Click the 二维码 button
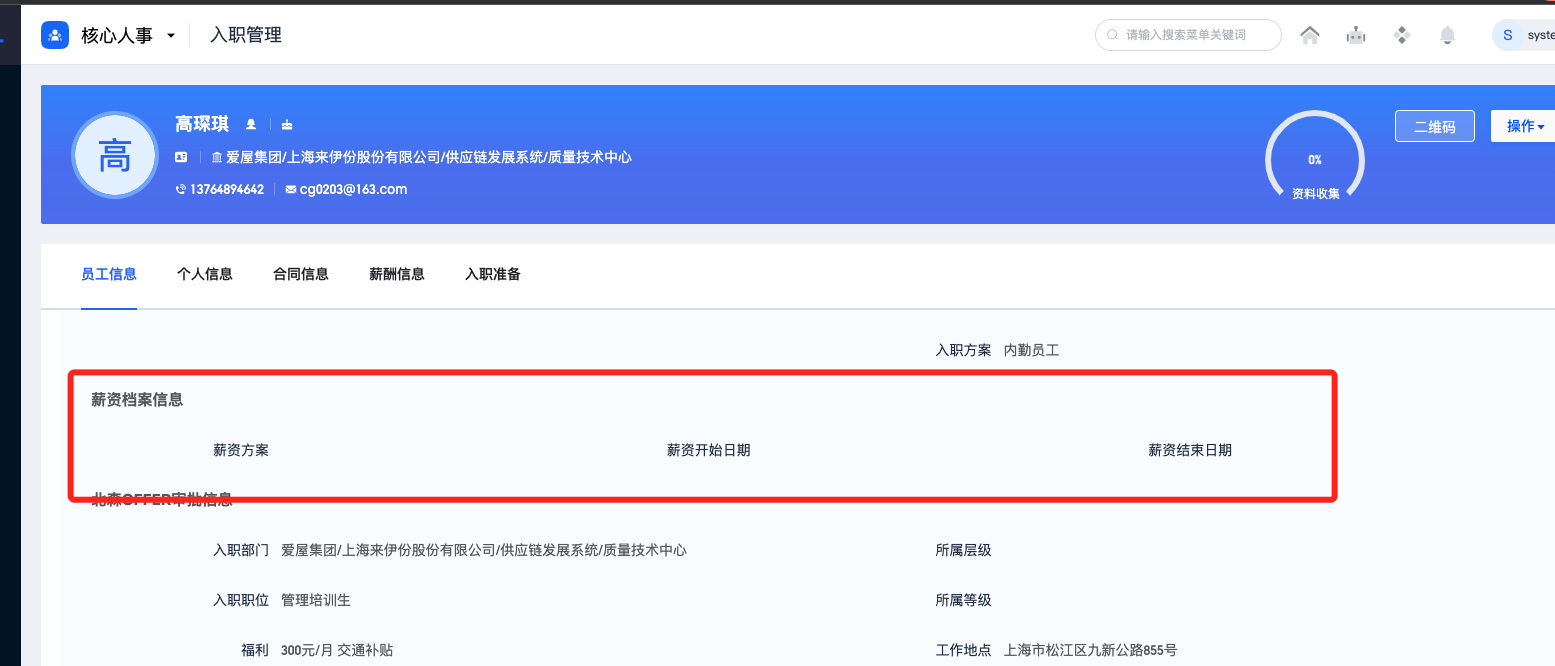The image size is (1555, 666). click(x=1435, y=125)
